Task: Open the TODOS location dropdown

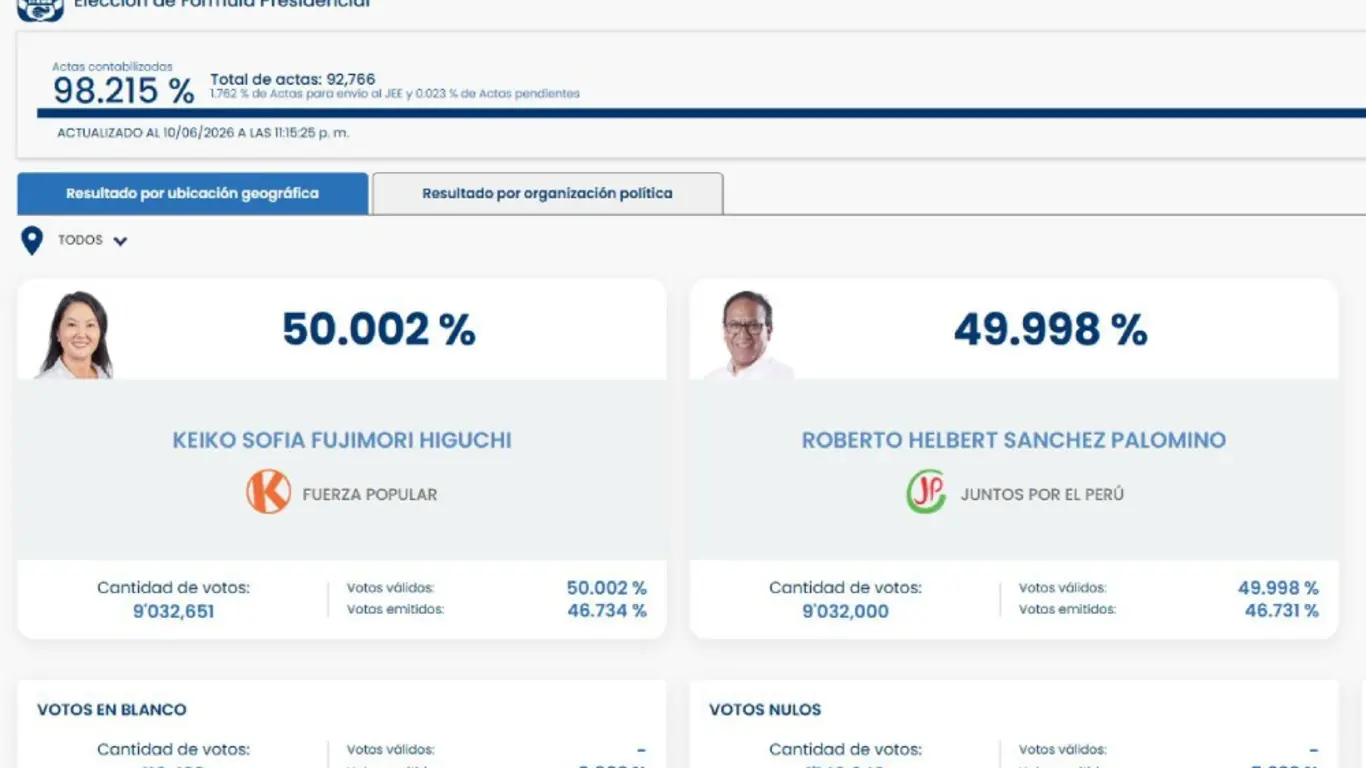Action: [92, 240]
